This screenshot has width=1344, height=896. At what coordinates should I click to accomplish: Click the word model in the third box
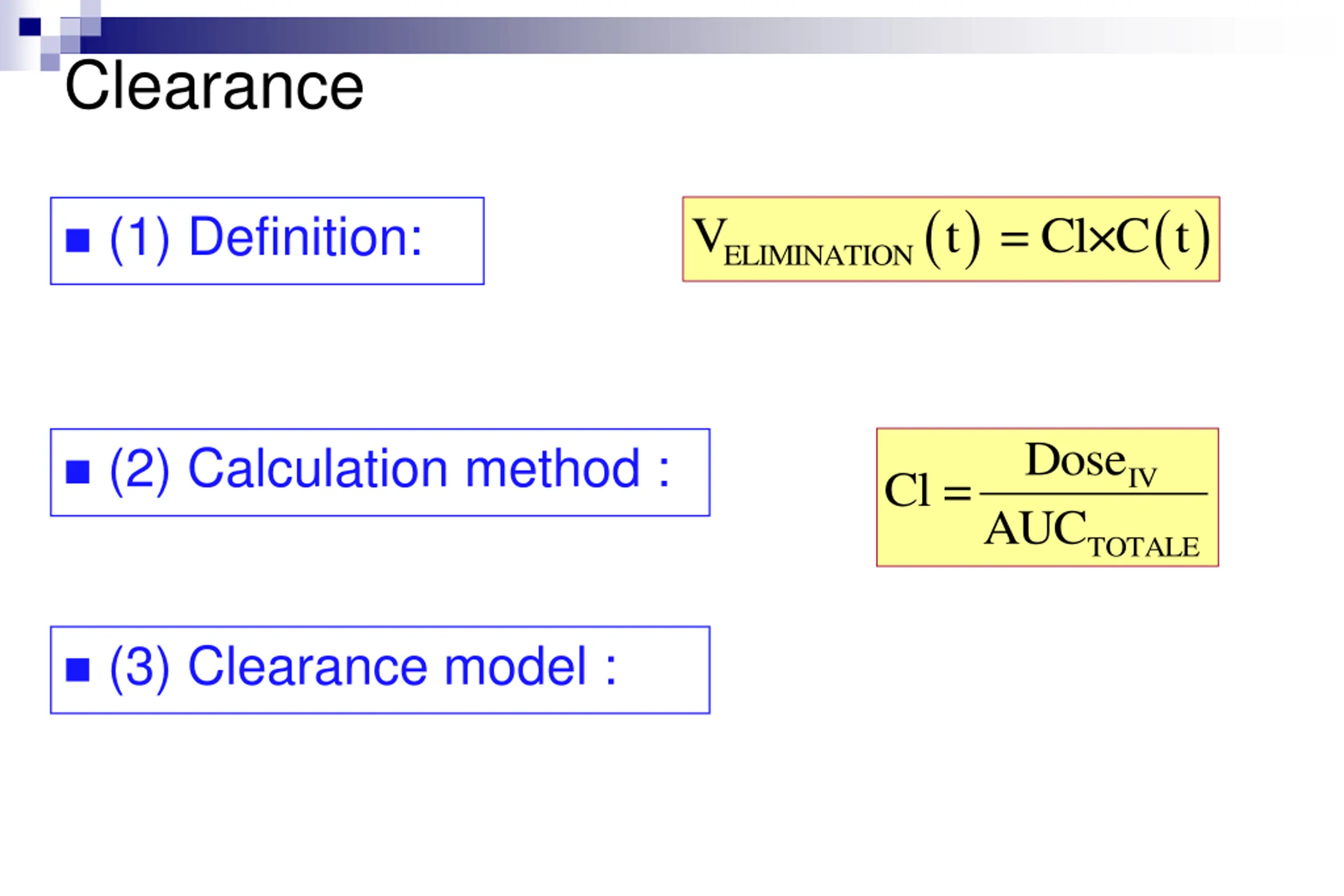(516, 666)
